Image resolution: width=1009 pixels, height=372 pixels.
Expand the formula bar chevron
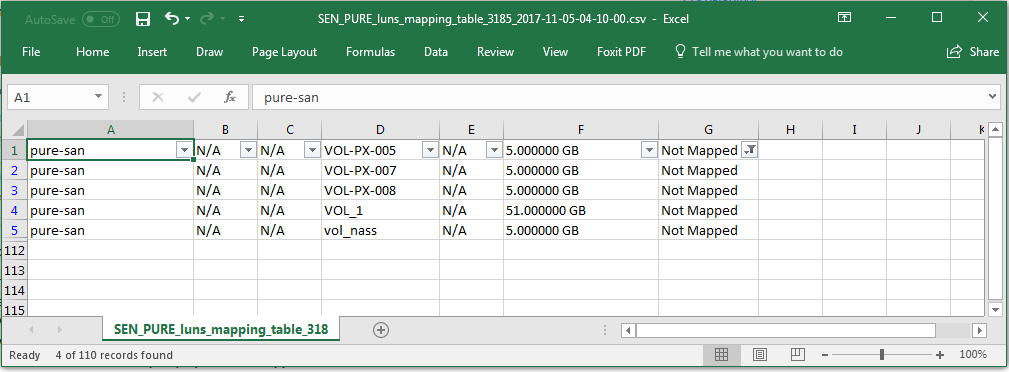pos(992,97)
